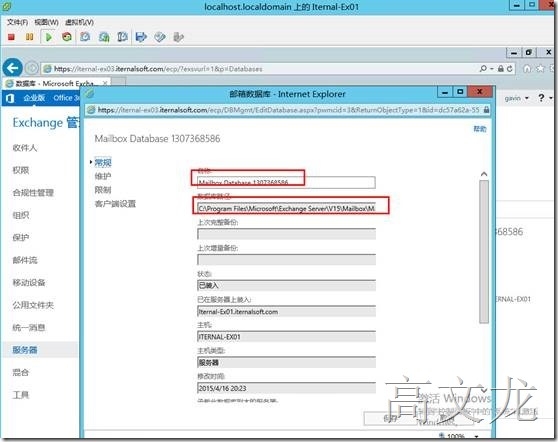Click the Take Snapshot clock-camera icon
Image resolution: width=558 pixels, height=442 pixels.
pos(85,37)
